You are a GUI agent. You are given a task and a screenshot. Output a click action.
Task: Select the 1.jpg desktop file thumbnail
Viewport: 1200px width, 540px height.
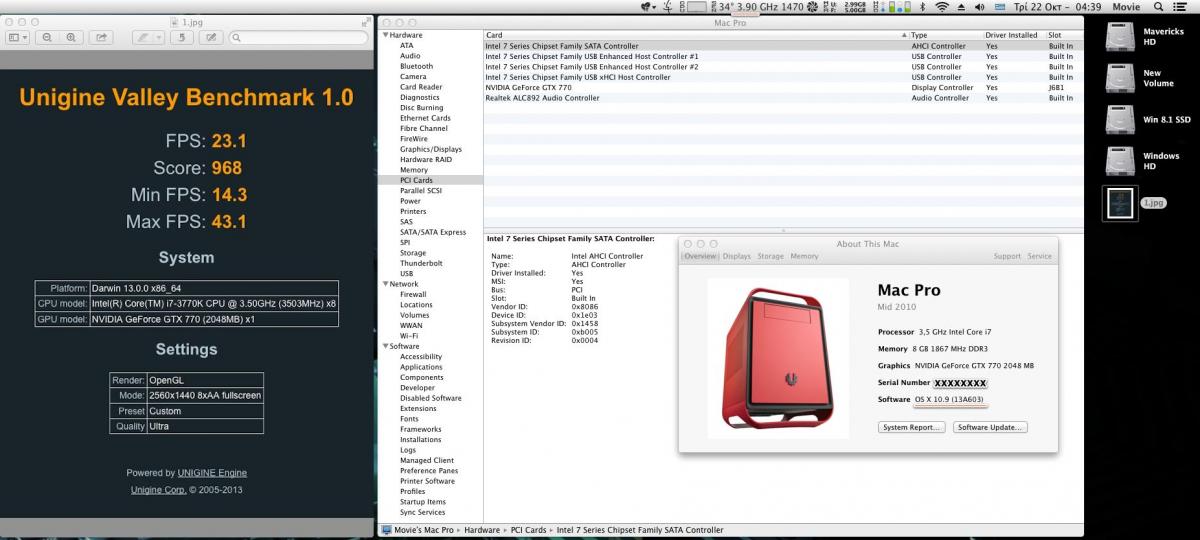coord(1119,203)
